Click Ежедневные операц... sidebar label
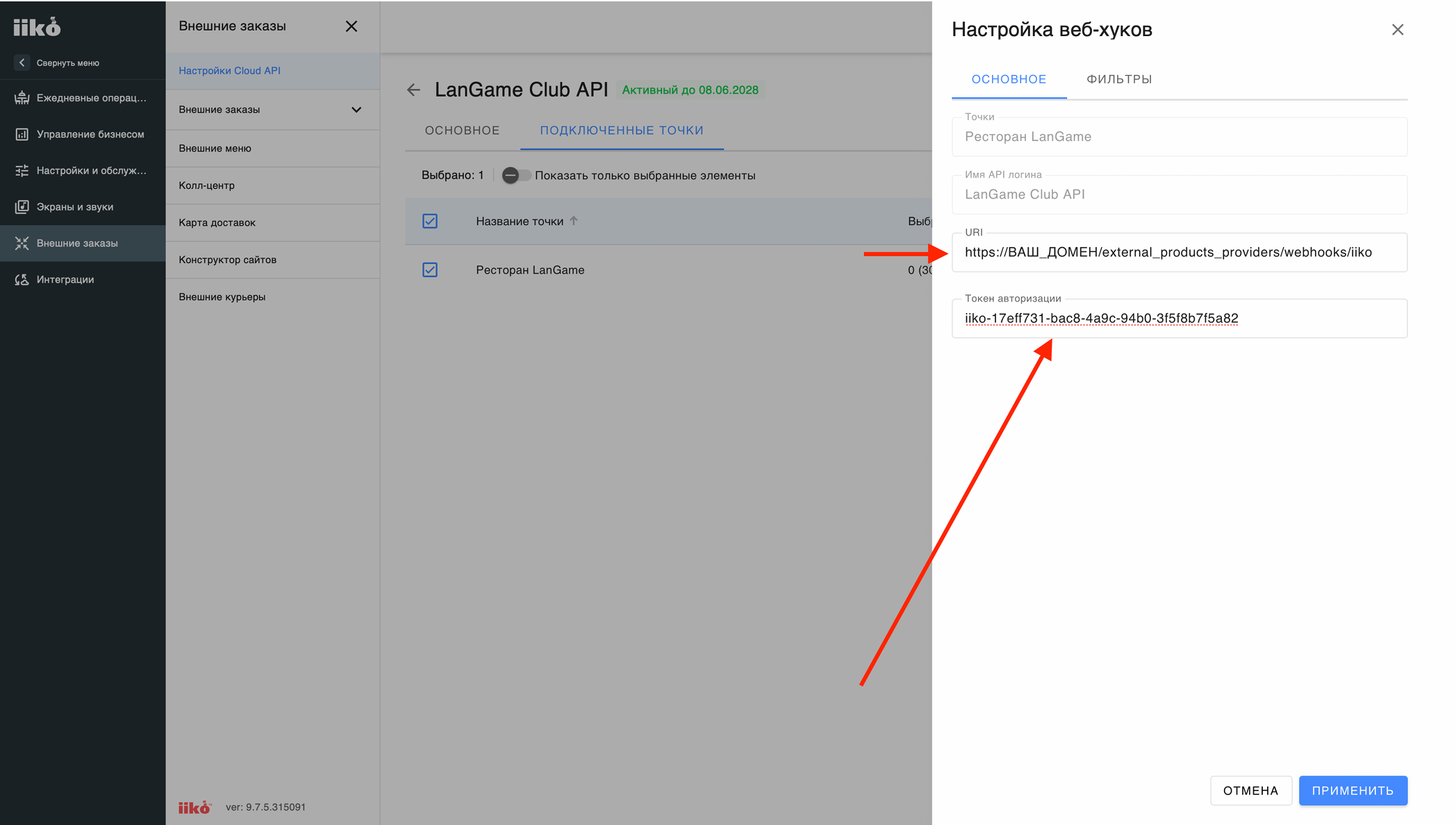1456x825 pixels. click(x=92, y=98)
